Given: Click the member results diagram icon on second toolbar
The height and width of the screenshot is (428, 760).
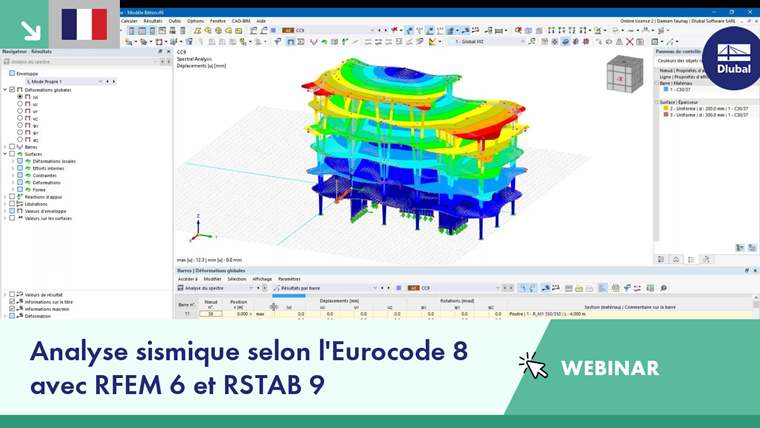Looking at the screenshot, I should 314,42.
